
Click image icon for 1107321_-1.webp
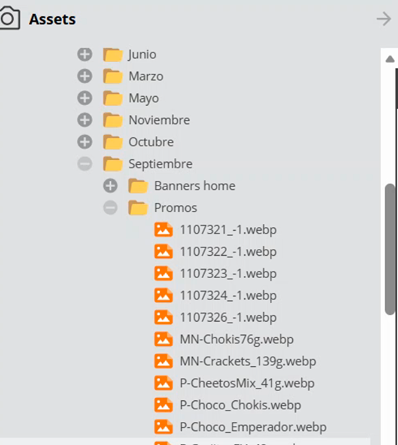[163, 230]
